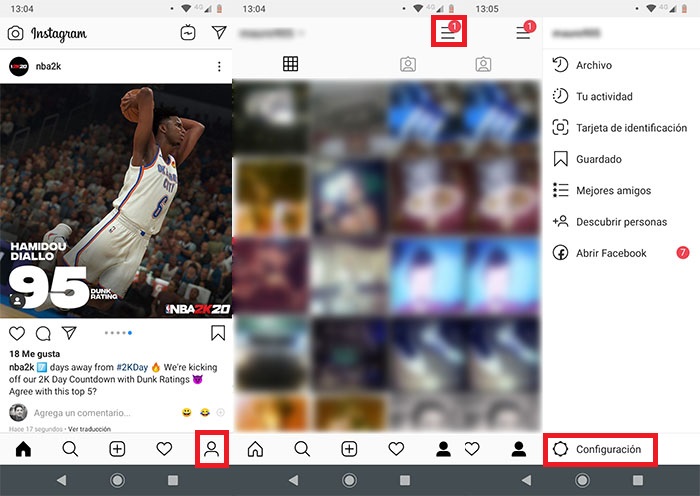This screenshot has width=700, height=496.
Task: Select the tagged photos tab in the middle profile screen
Action: (x=408, y=64)
